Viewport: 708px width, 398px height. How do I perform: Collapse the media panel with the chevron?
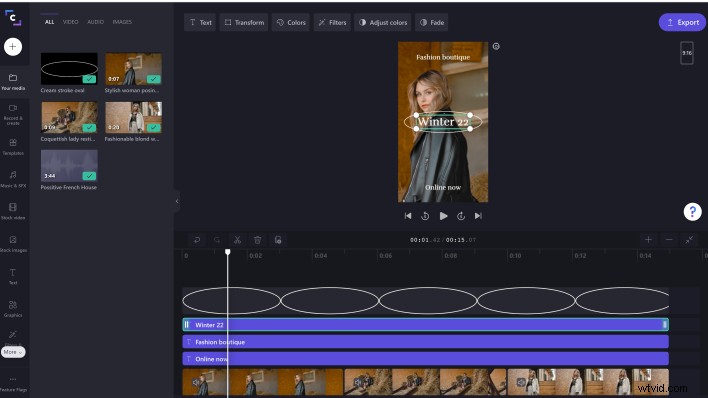pos(177,201)
